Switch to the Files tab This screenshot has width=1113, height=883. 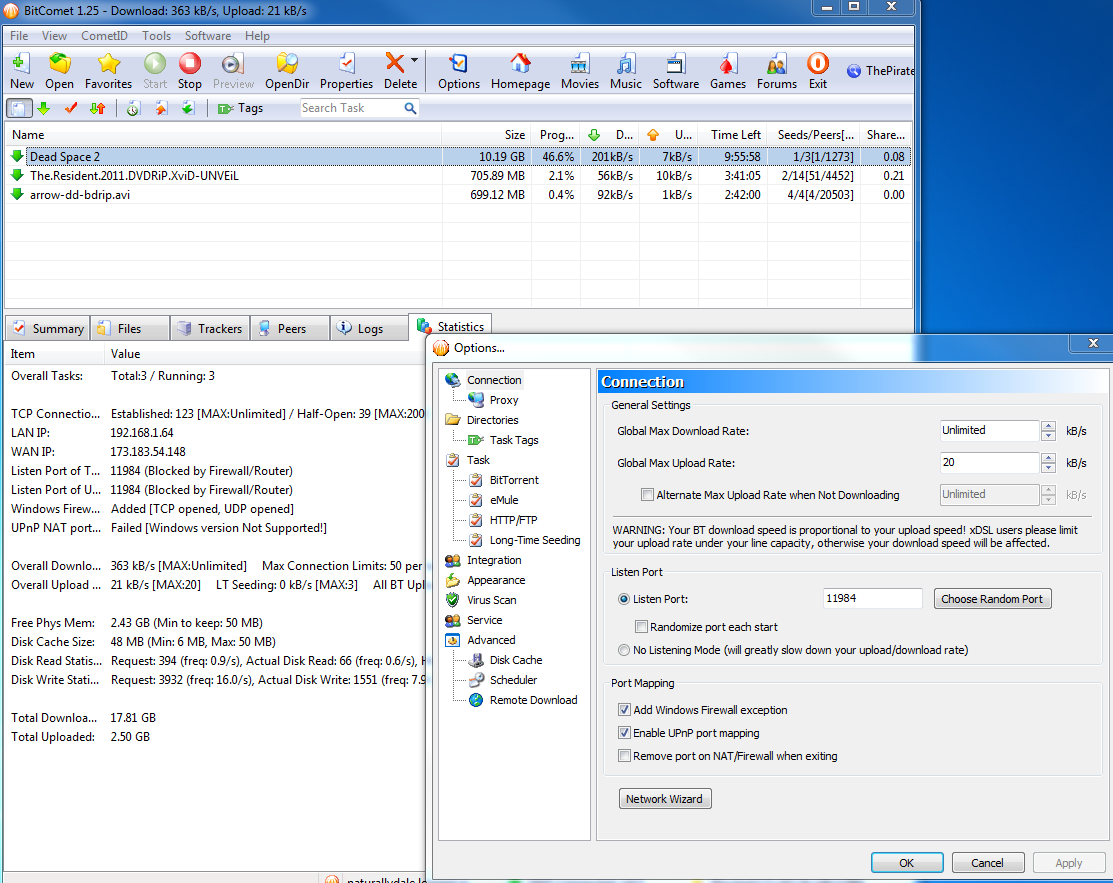click(130, 329)
